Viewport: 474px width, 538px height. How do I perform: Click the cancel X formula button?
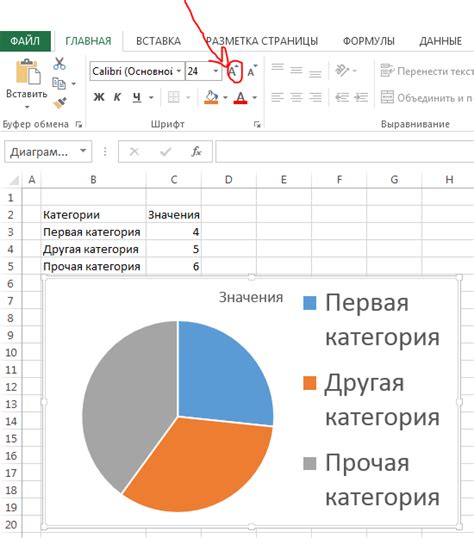[x=134, y=151]
